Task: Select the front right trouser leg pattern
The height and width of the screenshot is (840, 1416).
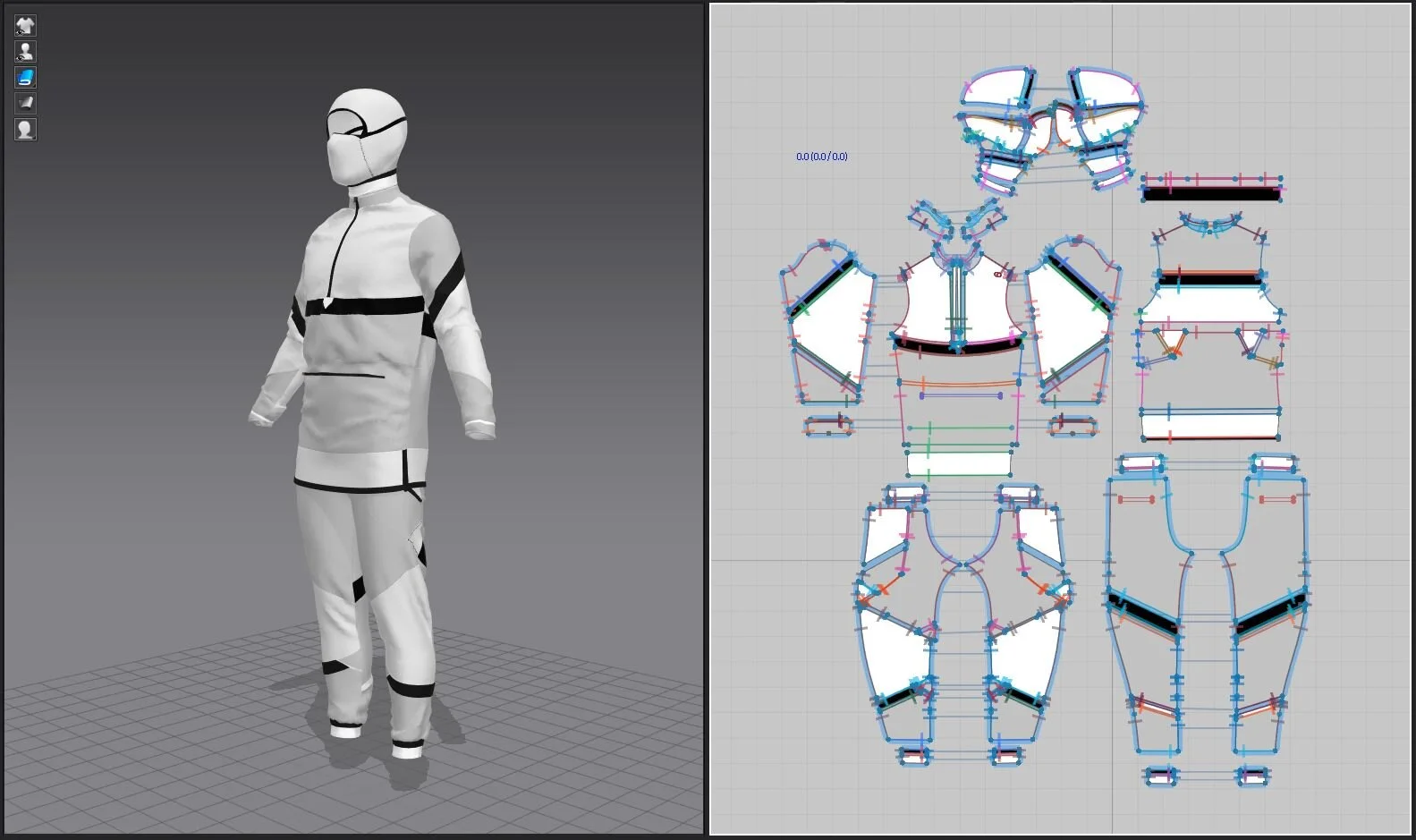Action: coord(1029,626)
